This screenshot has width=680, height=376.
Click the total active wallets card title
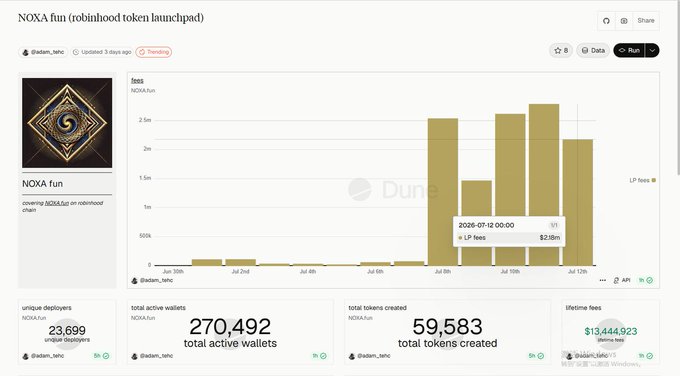tap(158, 307)
